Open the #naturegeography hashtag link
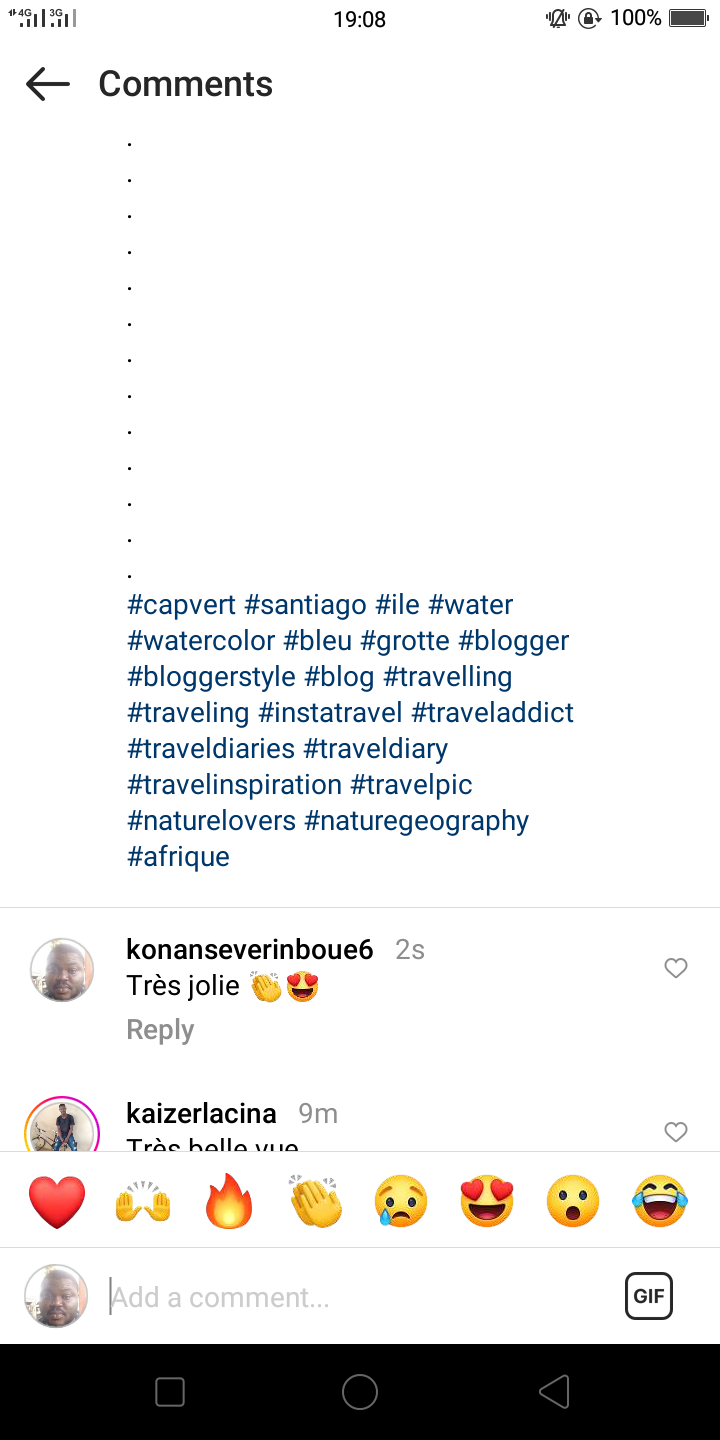This screenshot has height=1440, width=720. [x=416, y=821]
